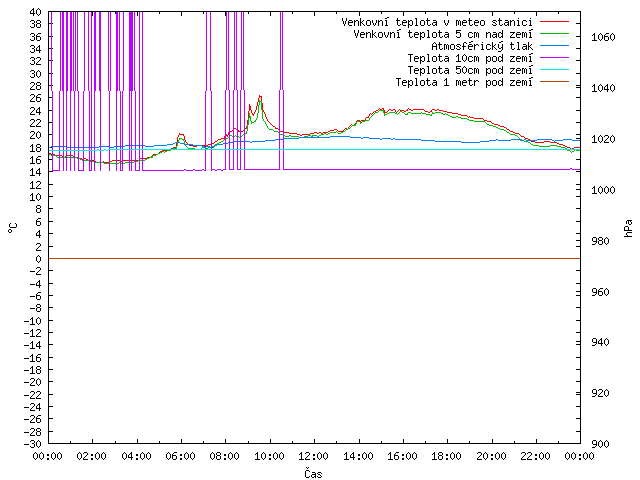The height and width of the screenshot is (480, 640).
Task: Click the pressure value '940'
Action: (600, 342)
